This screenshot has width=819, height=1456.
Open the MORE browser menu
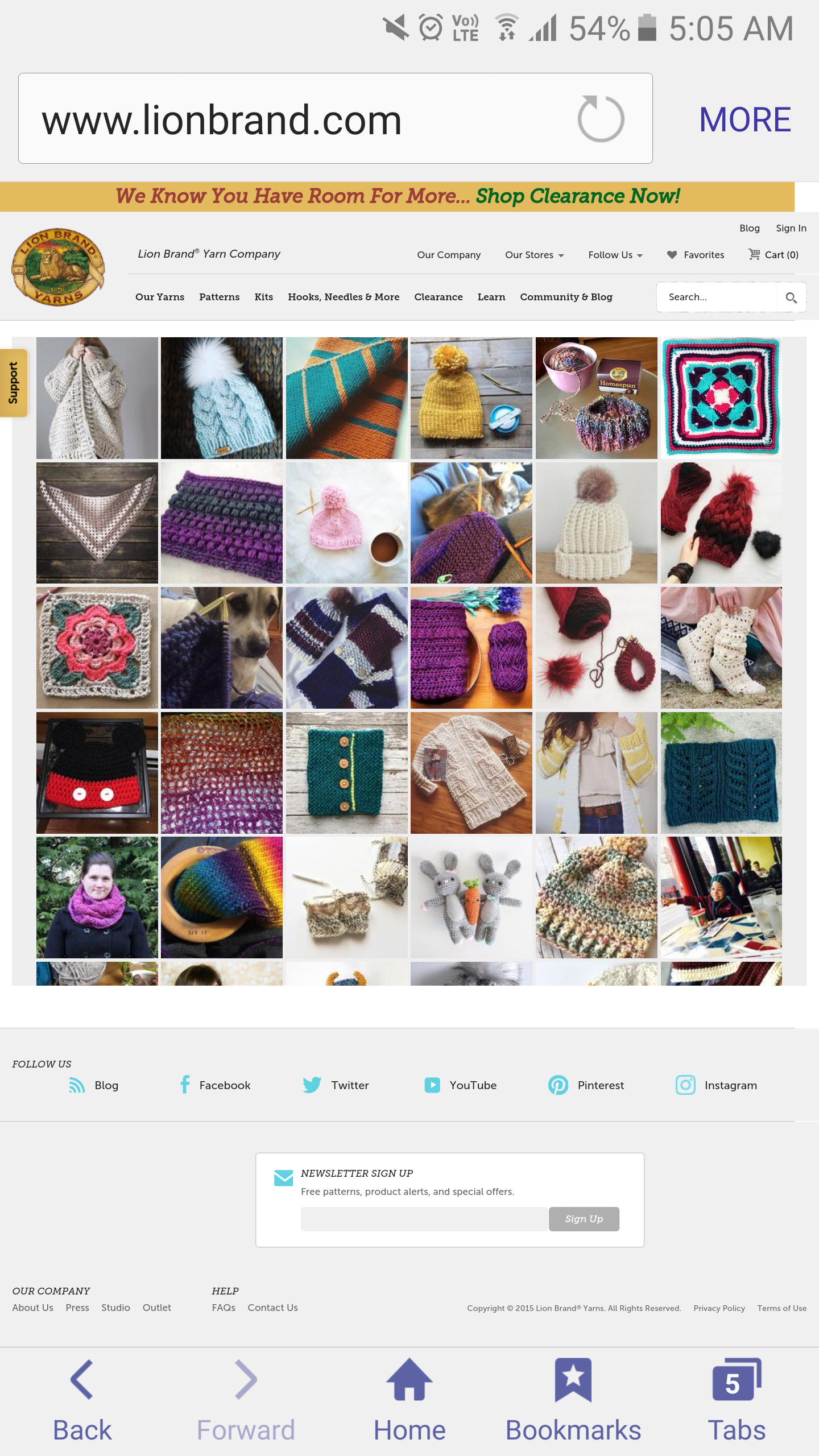(x=745, y=119)
